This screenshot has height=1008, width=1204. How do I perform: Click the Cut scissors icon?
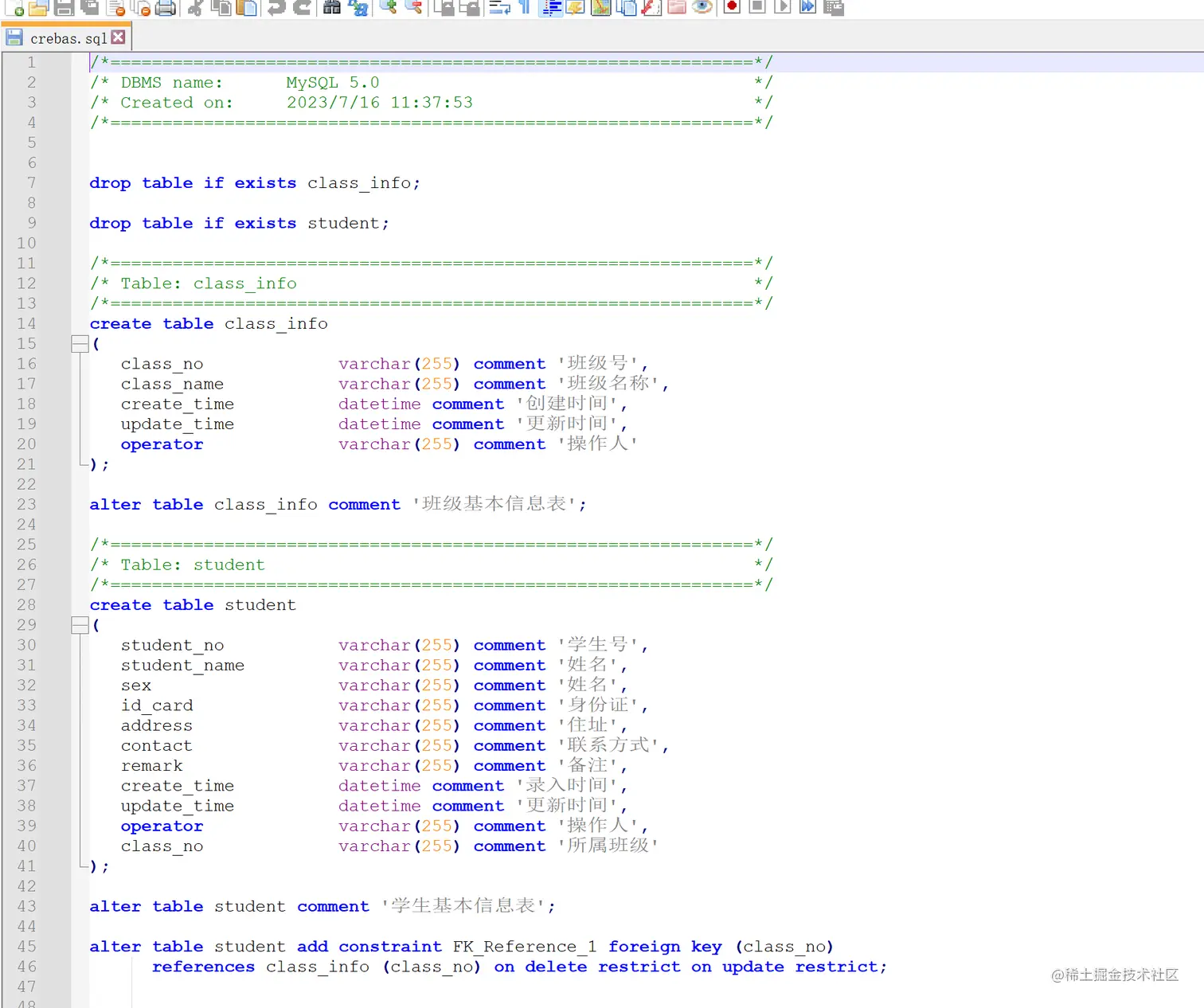(195, 7)
